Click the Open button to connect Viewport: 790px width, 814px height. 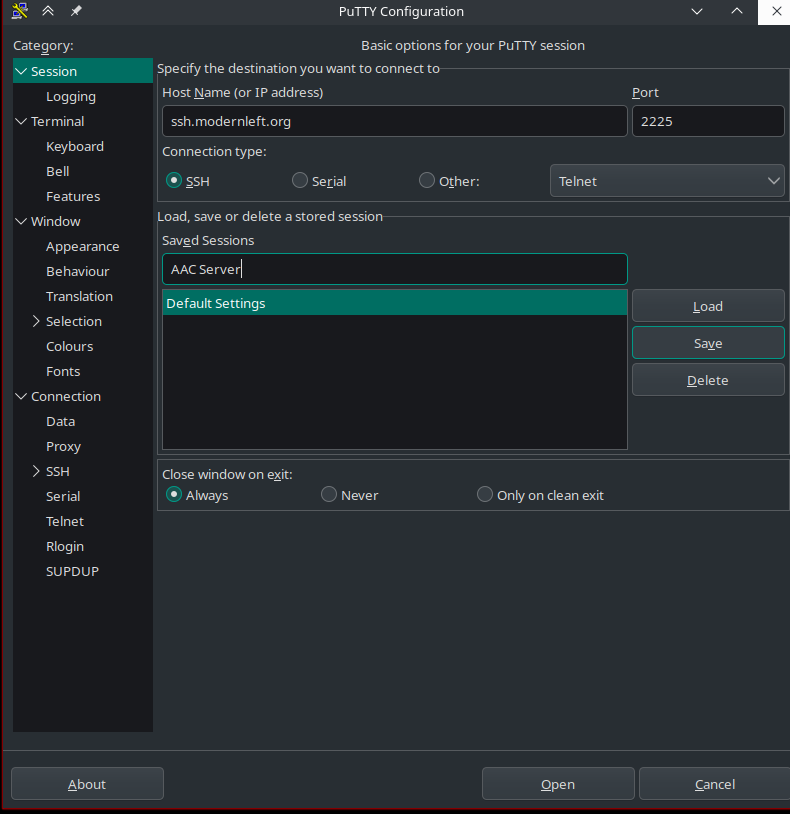[558, 784]
